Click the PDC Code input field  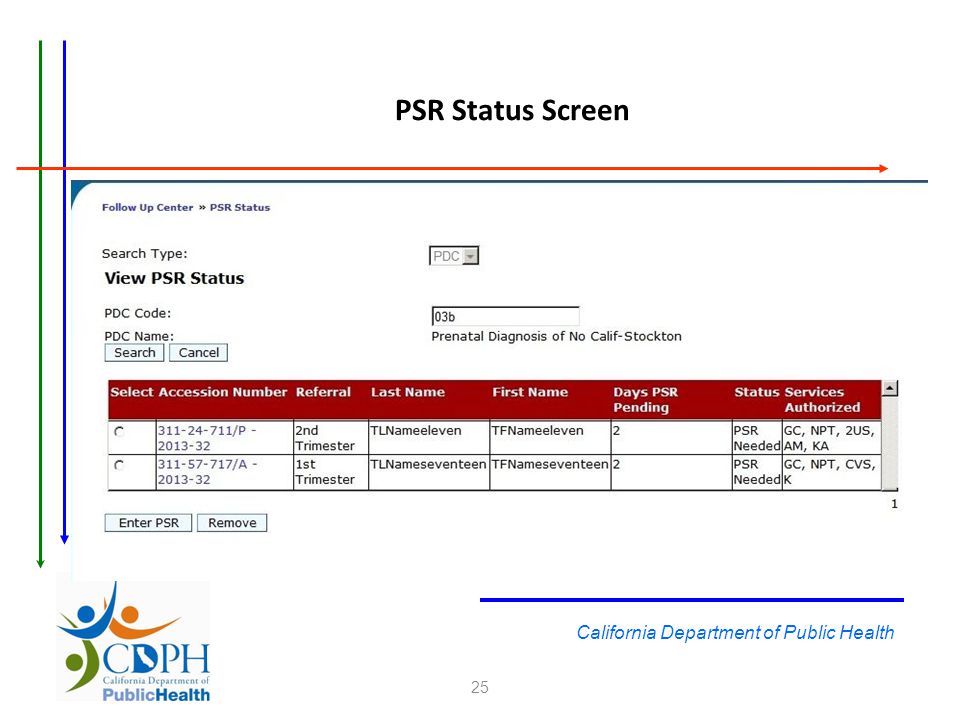[505, 317]
